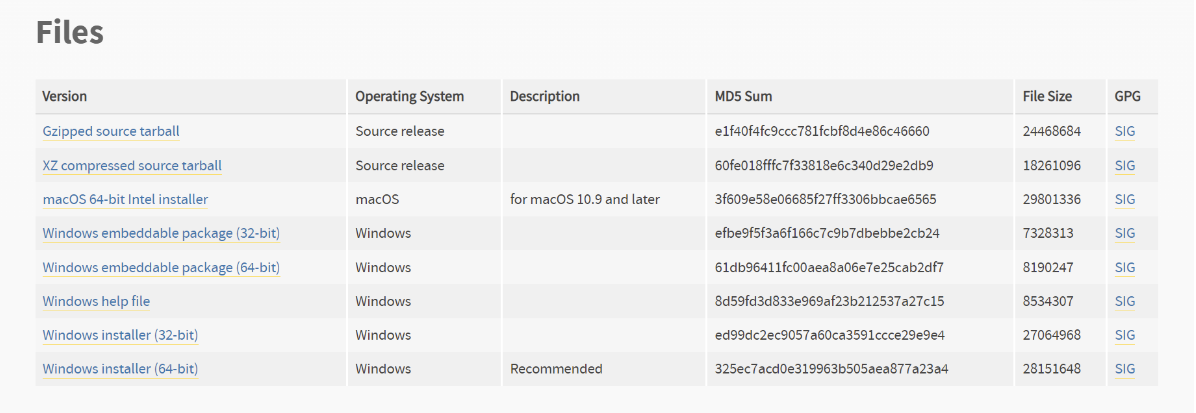Get SIG for Windows embeddable 32-bit package

click(x=1125, y=233)
